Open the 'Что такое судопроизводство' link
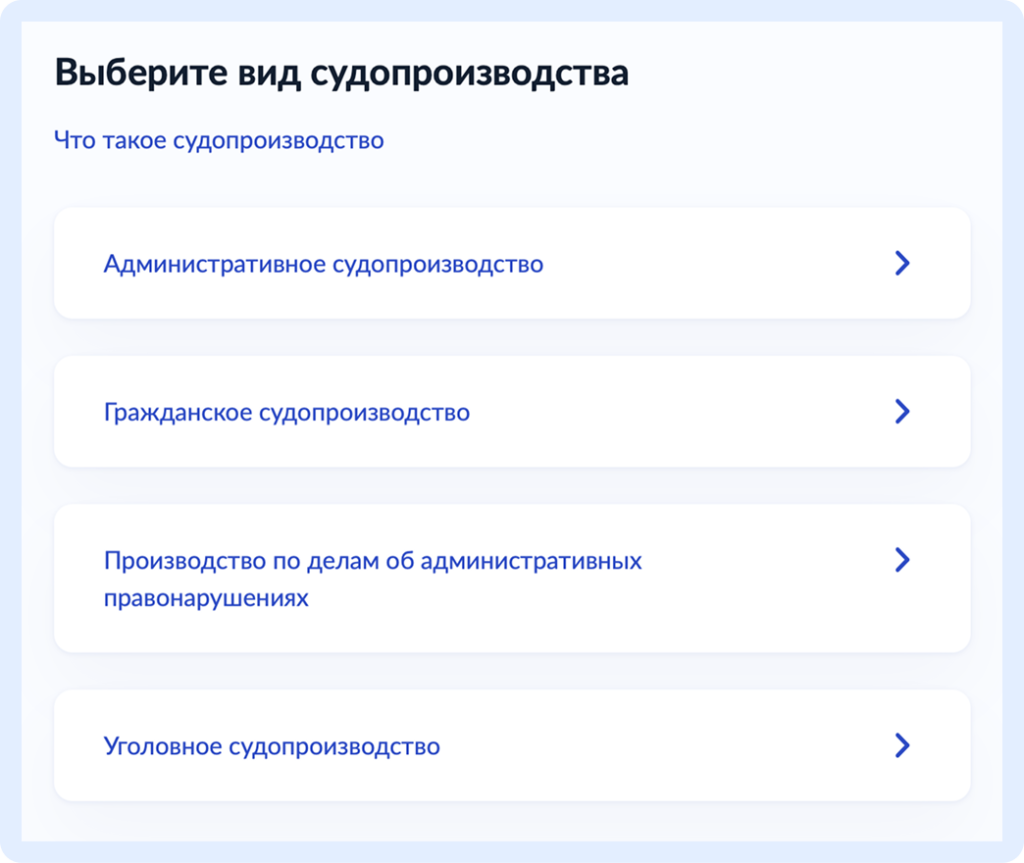The width and height of the screenshot is (1024, 863). click(x=218, y=141)
